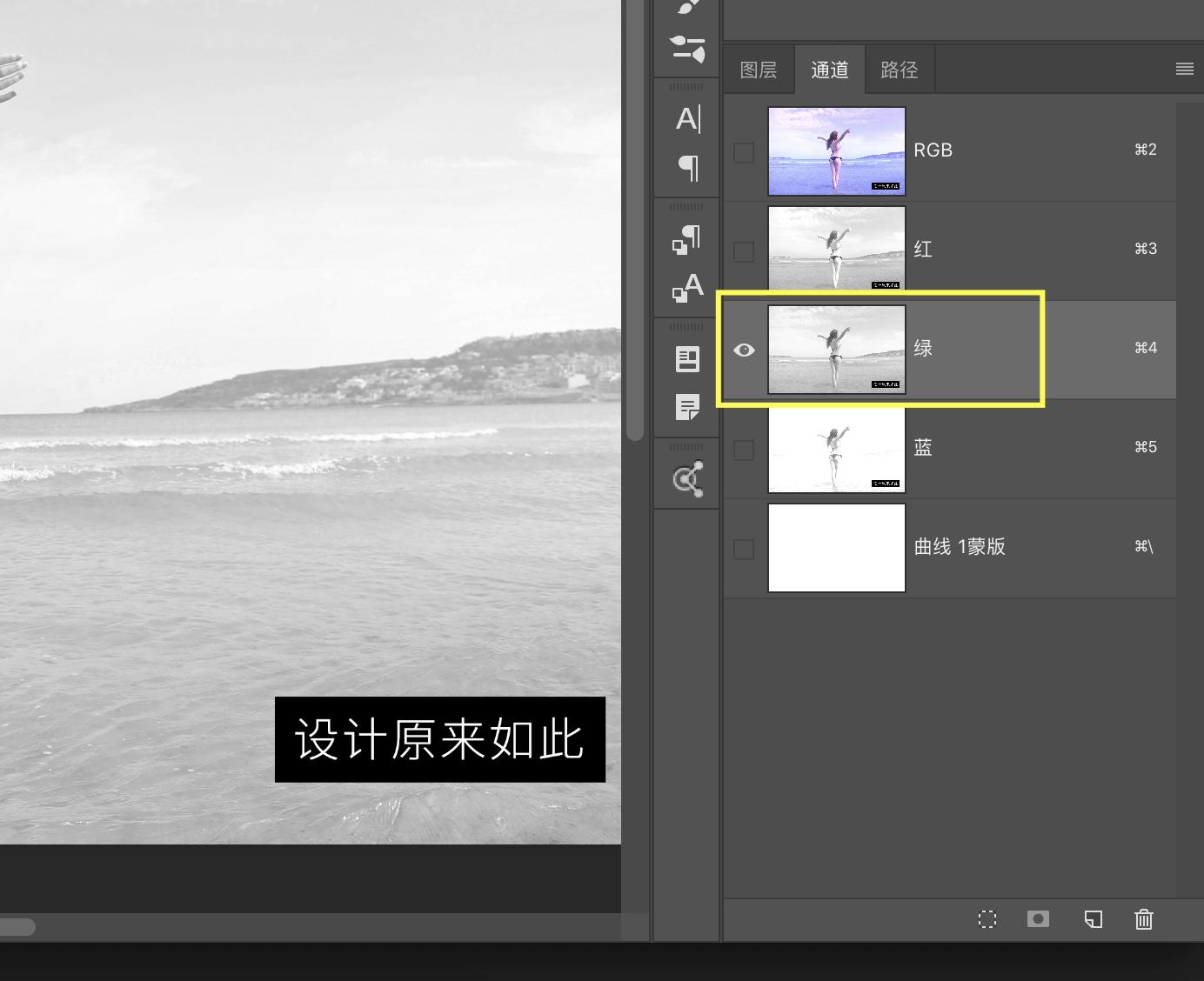
Task: Open the Character Styles panel
Action: [686, 288]
